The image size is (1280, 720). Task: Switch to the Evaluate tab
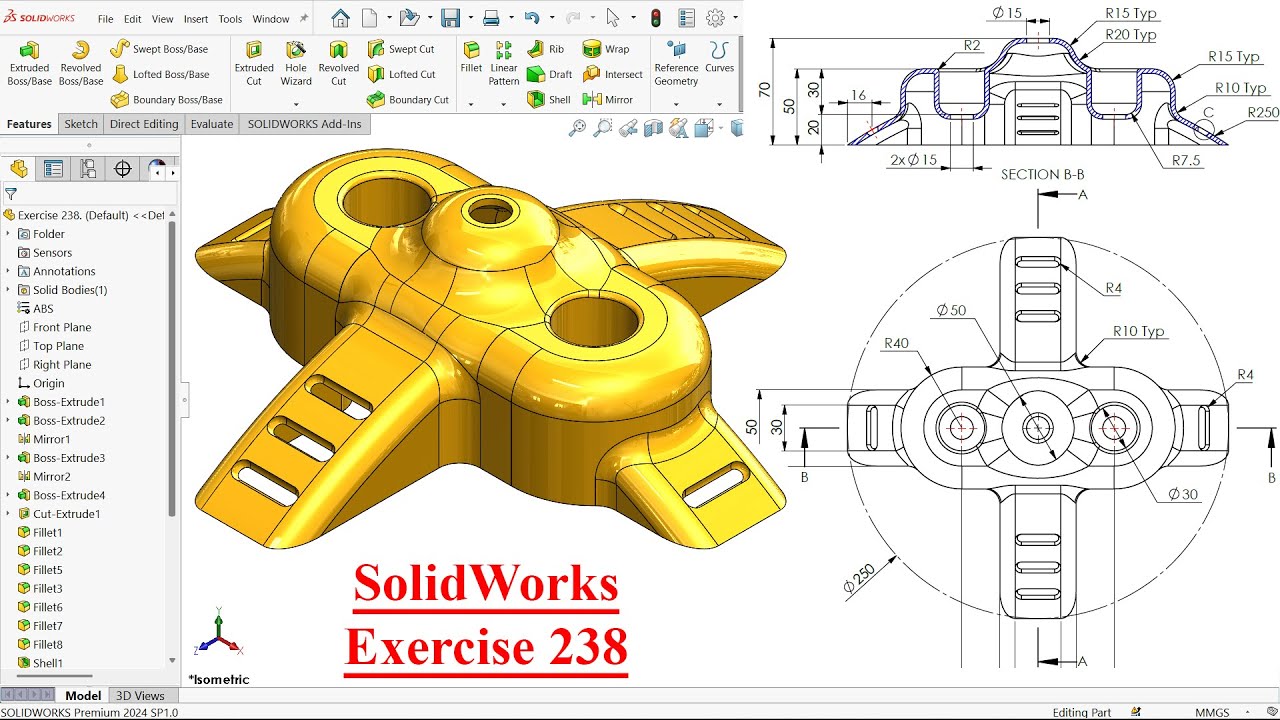212,124
